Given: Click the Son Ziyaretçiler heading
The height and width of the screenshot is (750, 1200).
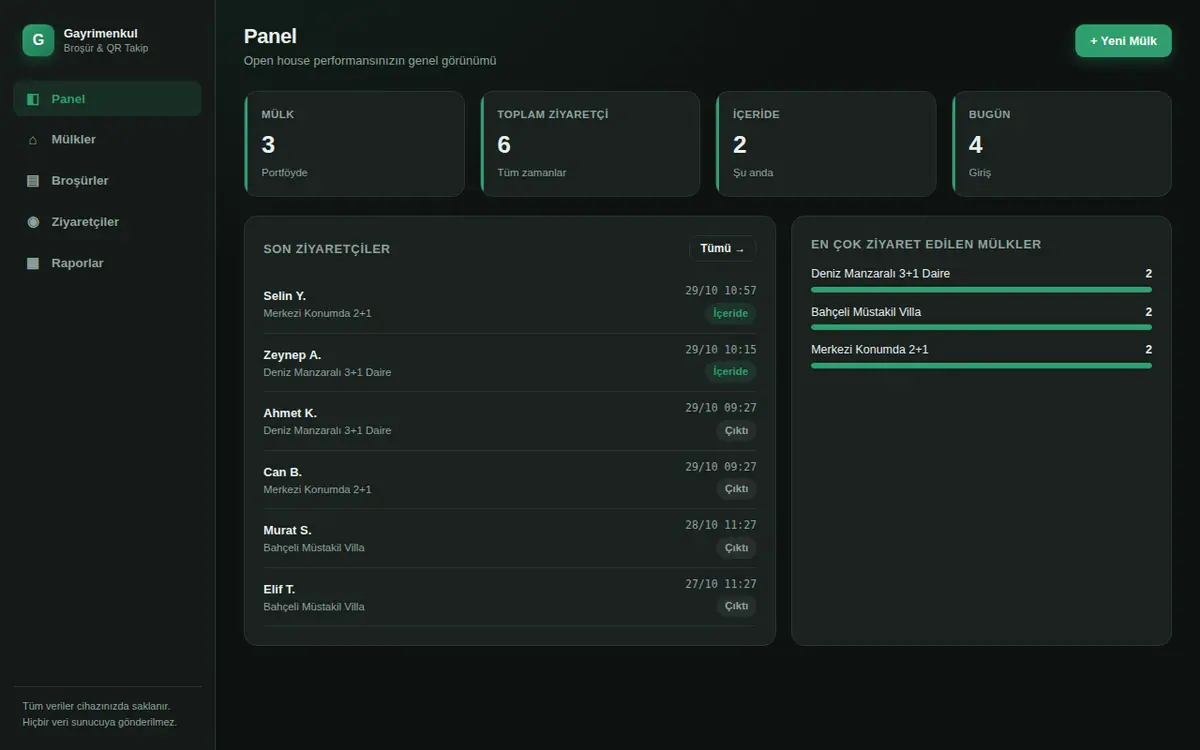Looking at the screenshot, I should click(327, 249).
